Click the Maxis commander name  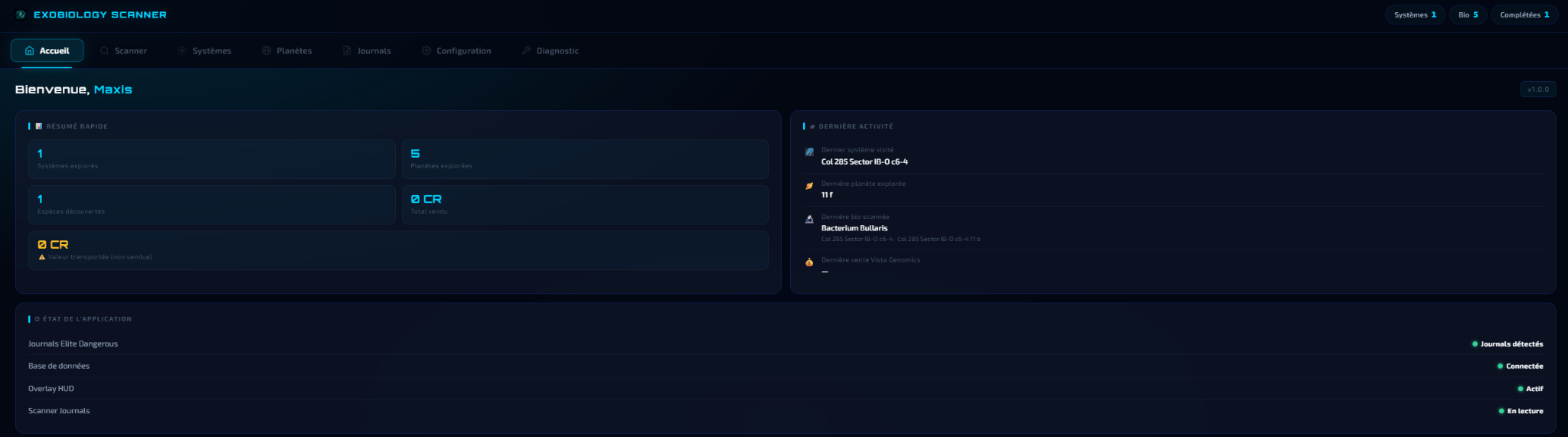point(113,90)
